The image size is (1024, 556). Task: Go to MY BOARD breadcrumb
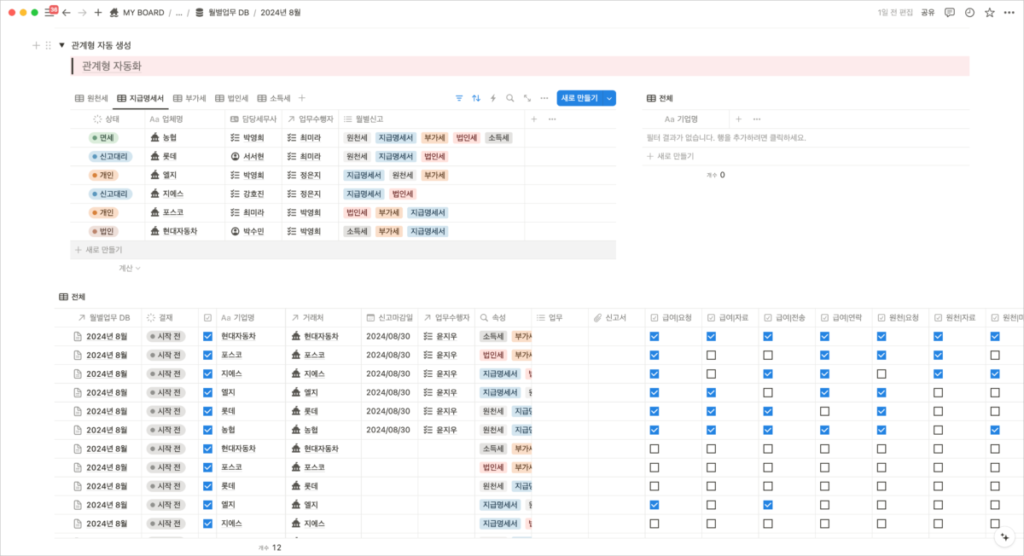click(x=136, y=12)
